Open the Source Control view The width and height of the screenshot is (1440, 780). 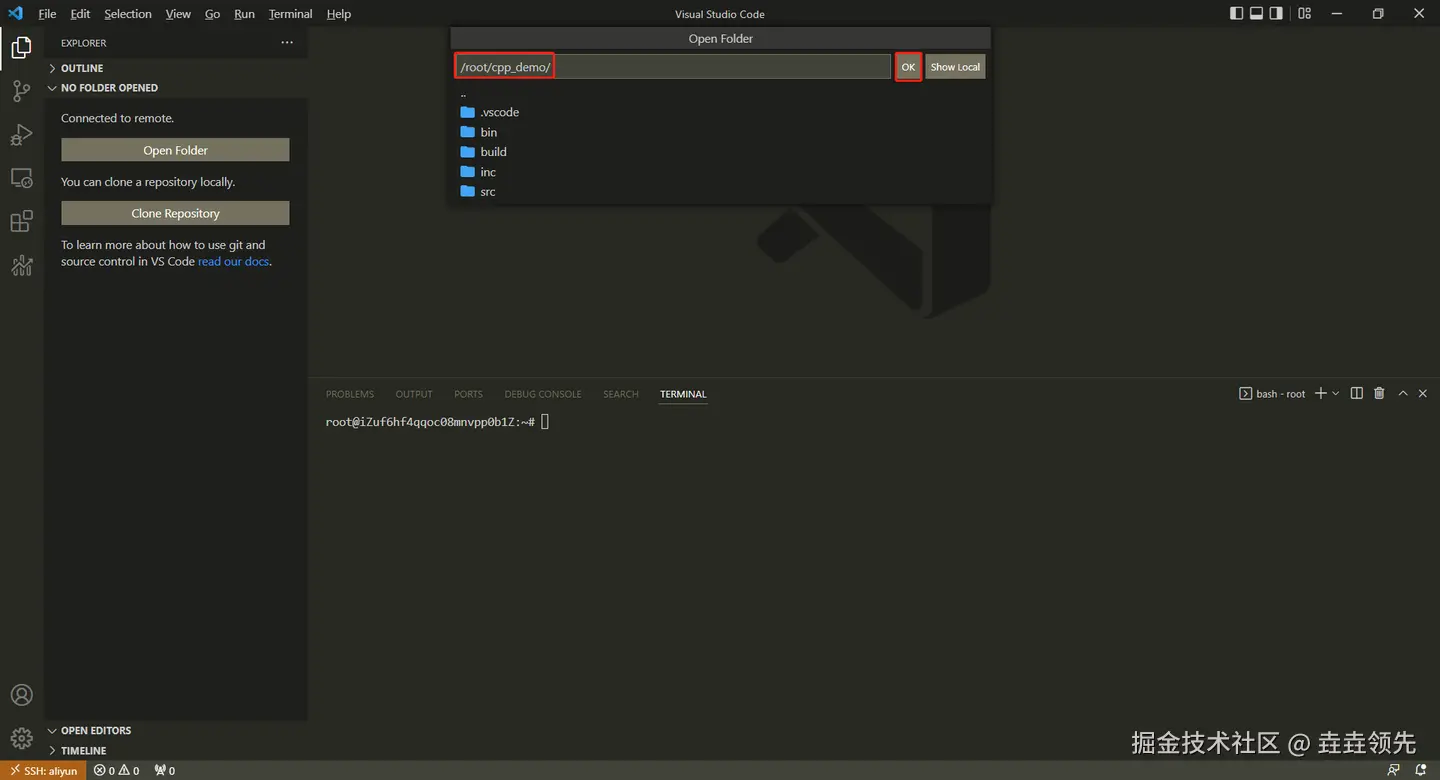(21, 91)
